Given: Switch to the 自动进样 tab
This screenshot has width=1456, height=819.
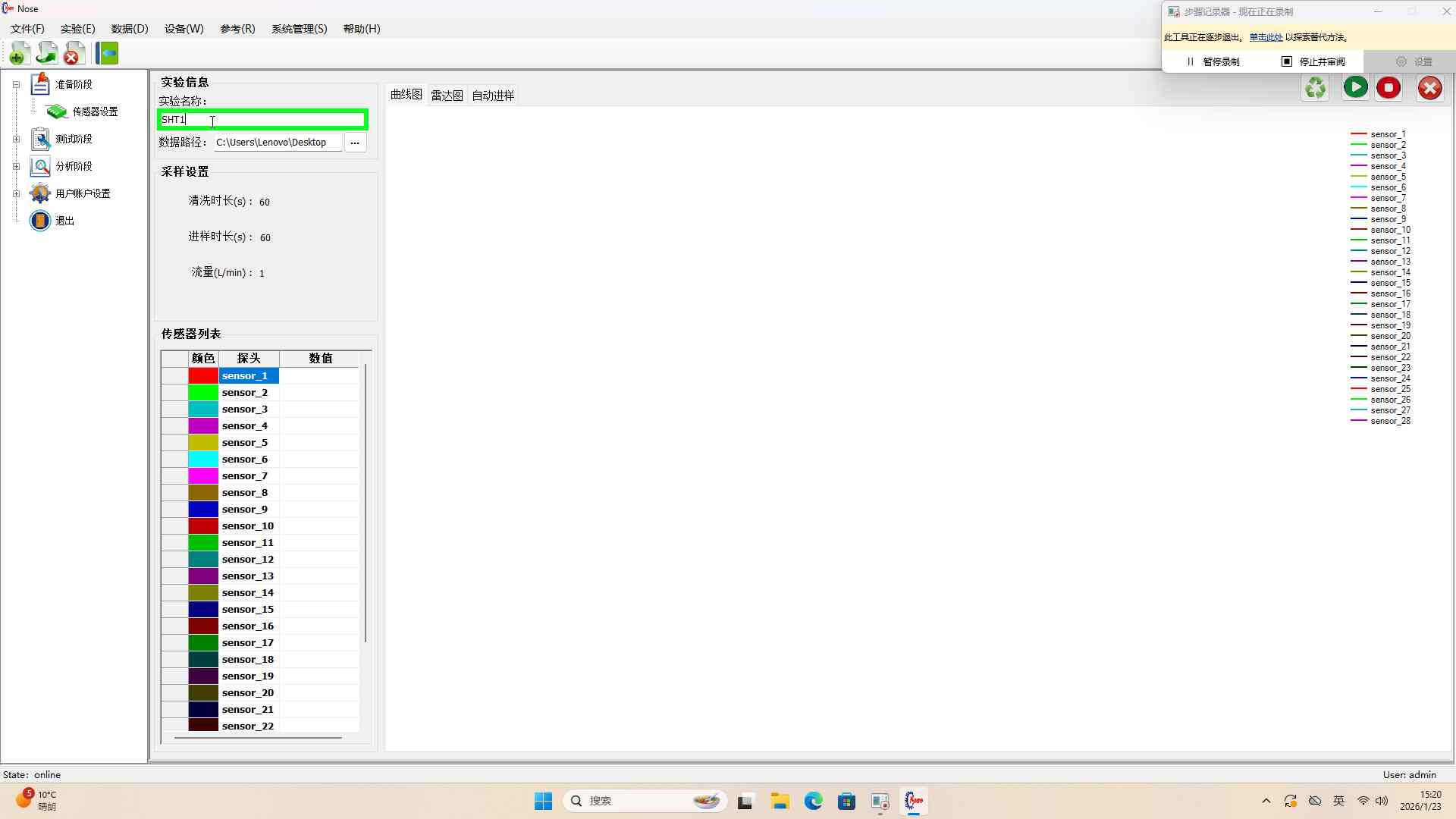Looking at the screenshot, I should coord(493,96).
